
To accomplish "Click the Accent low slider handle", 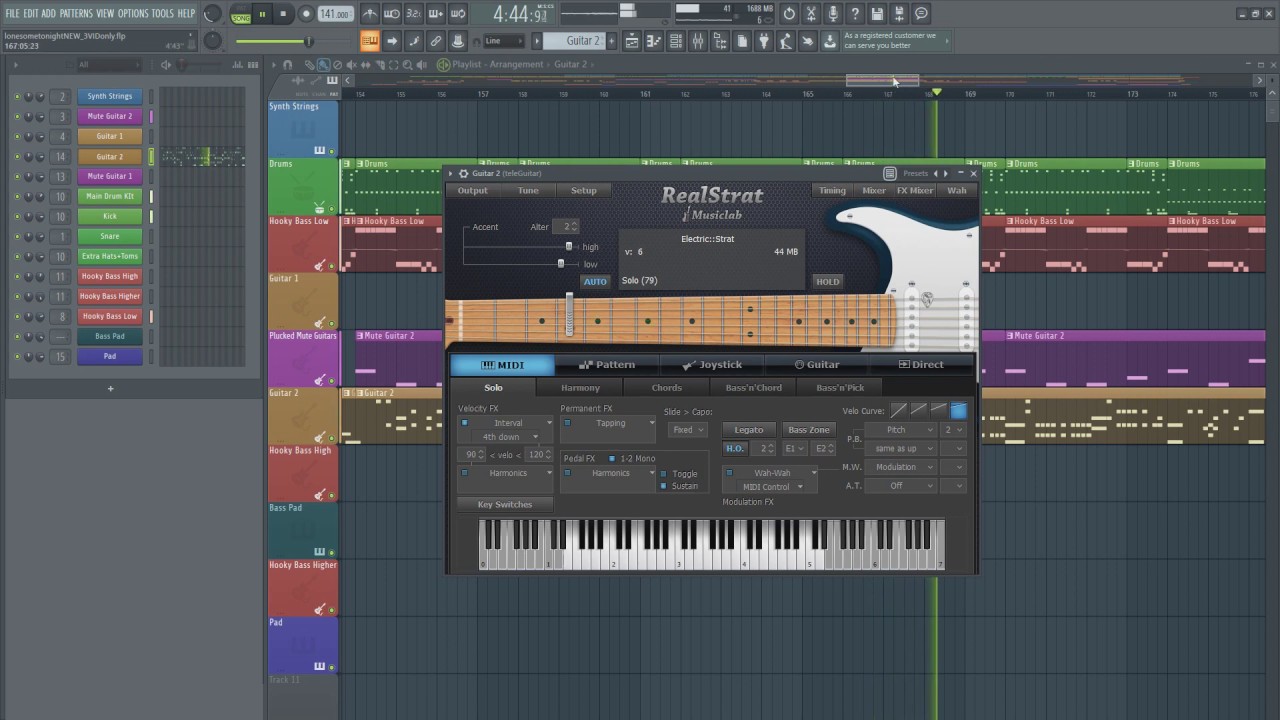I will point(561,264).
